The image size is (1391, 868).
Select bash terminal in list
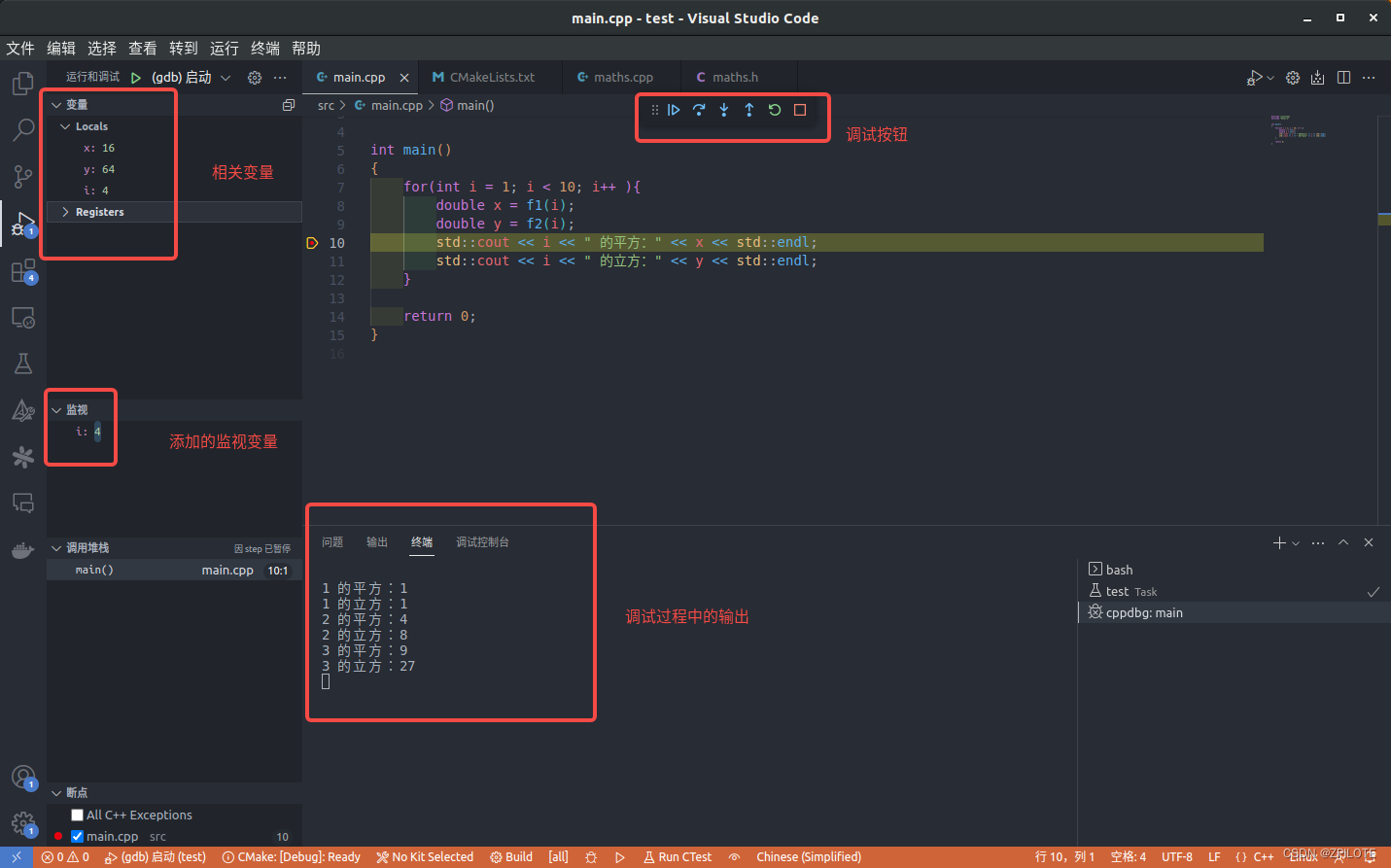pos(1235,570)
